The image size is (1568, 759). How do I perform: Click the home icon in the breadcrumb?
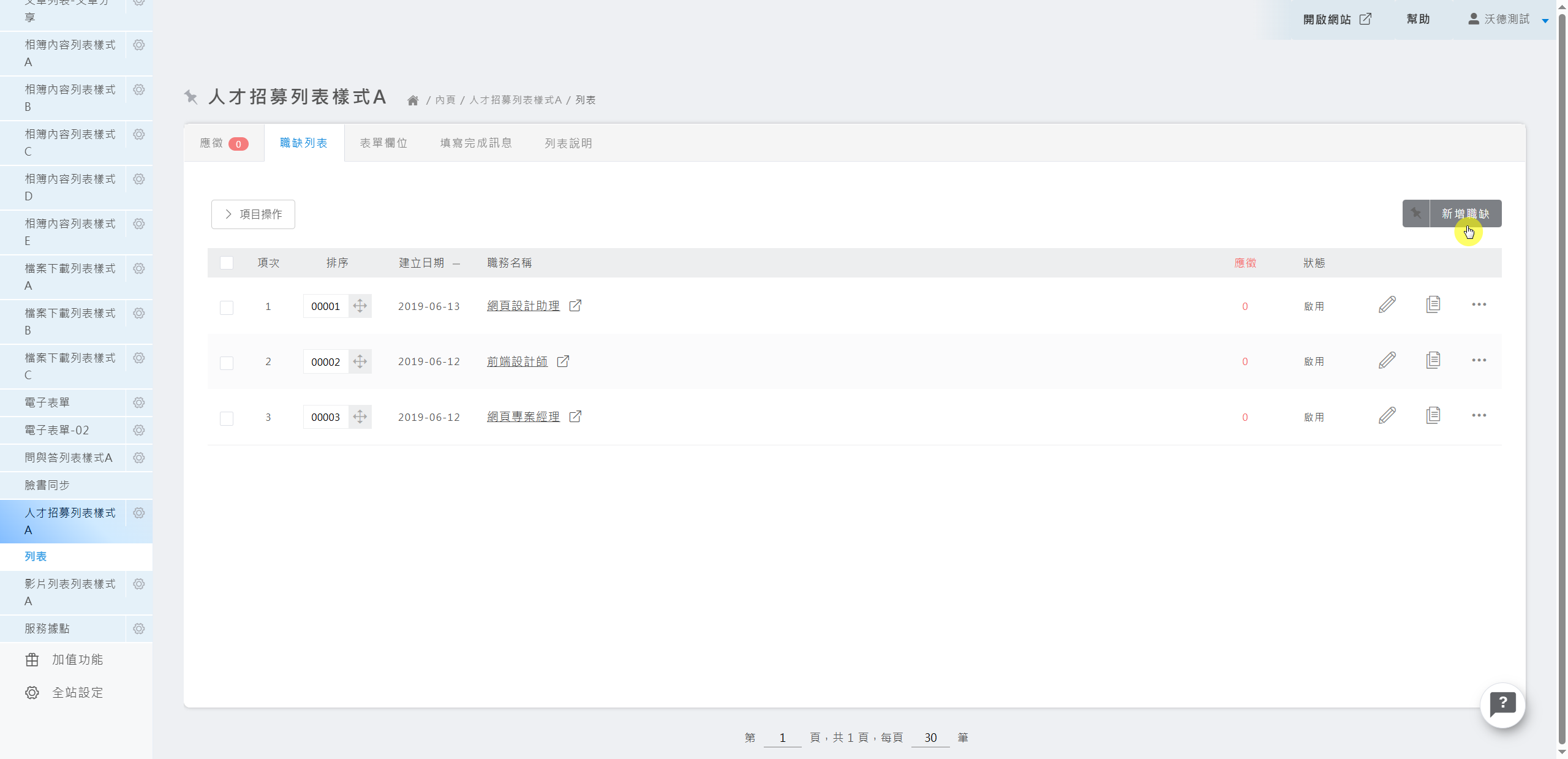[x=413, y=100]
